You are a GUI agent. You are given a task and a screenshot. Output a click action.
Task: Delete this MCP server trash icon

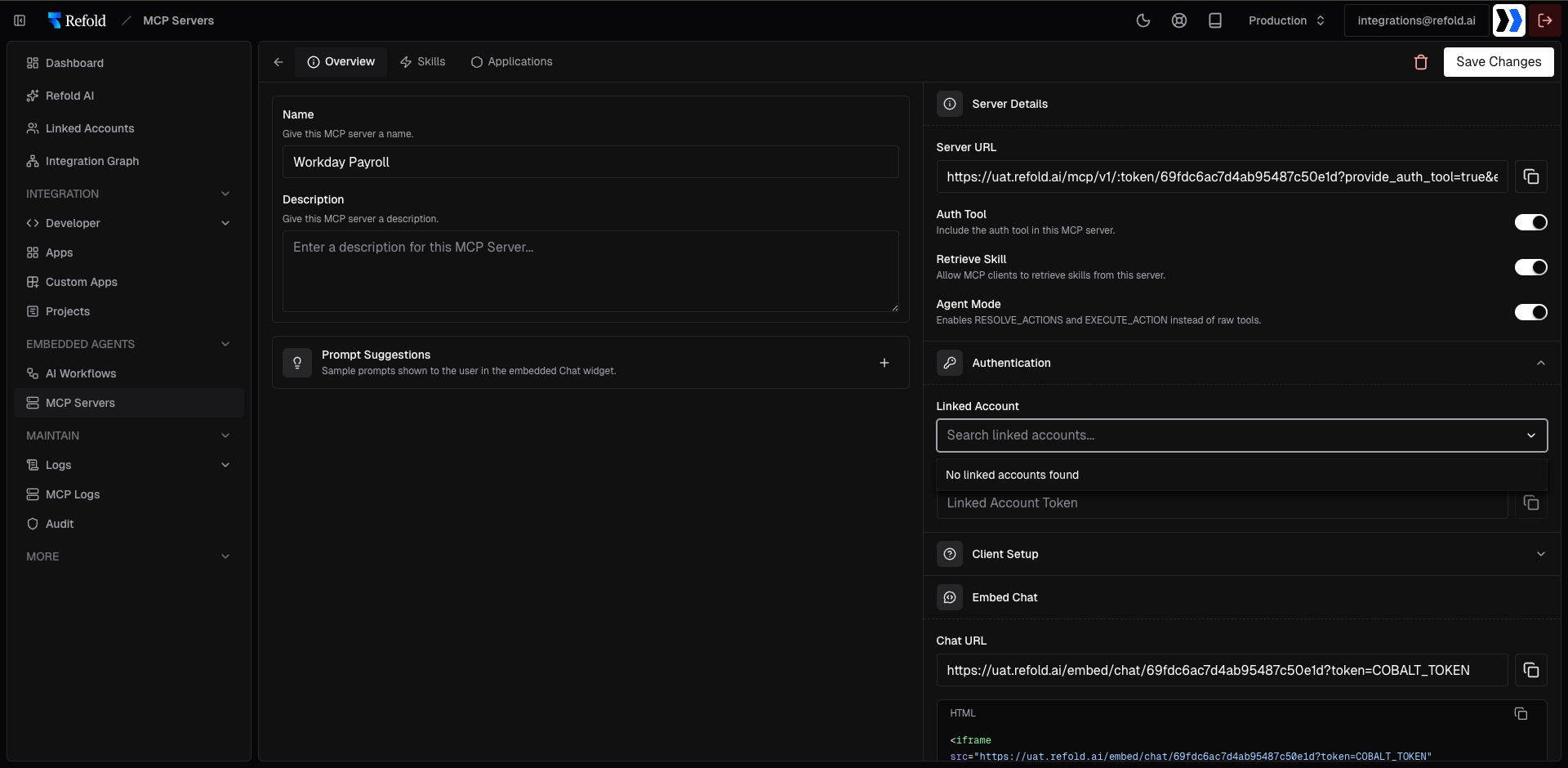1421,62
